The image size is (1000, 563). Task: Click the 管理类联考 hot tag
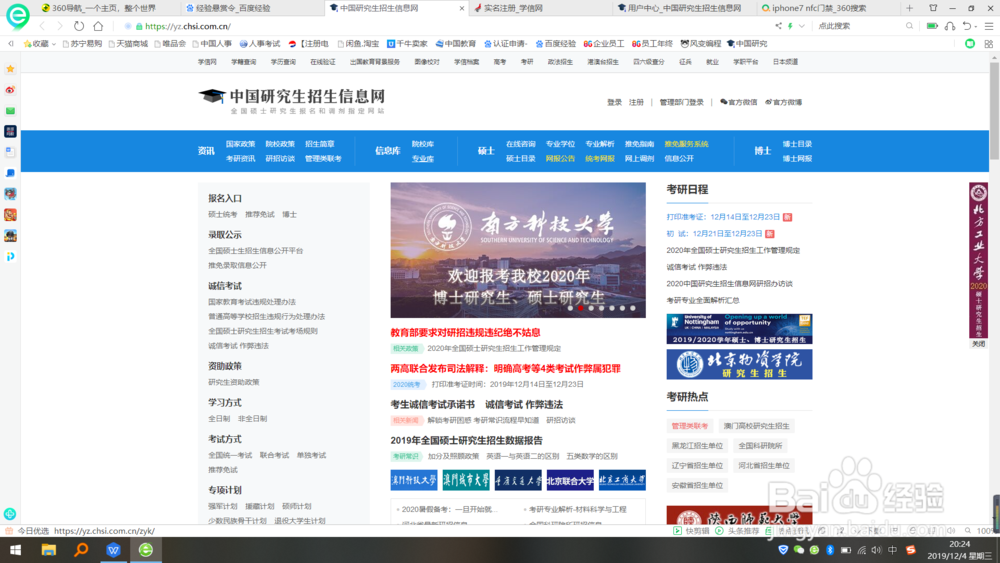[x=689, y=426]
